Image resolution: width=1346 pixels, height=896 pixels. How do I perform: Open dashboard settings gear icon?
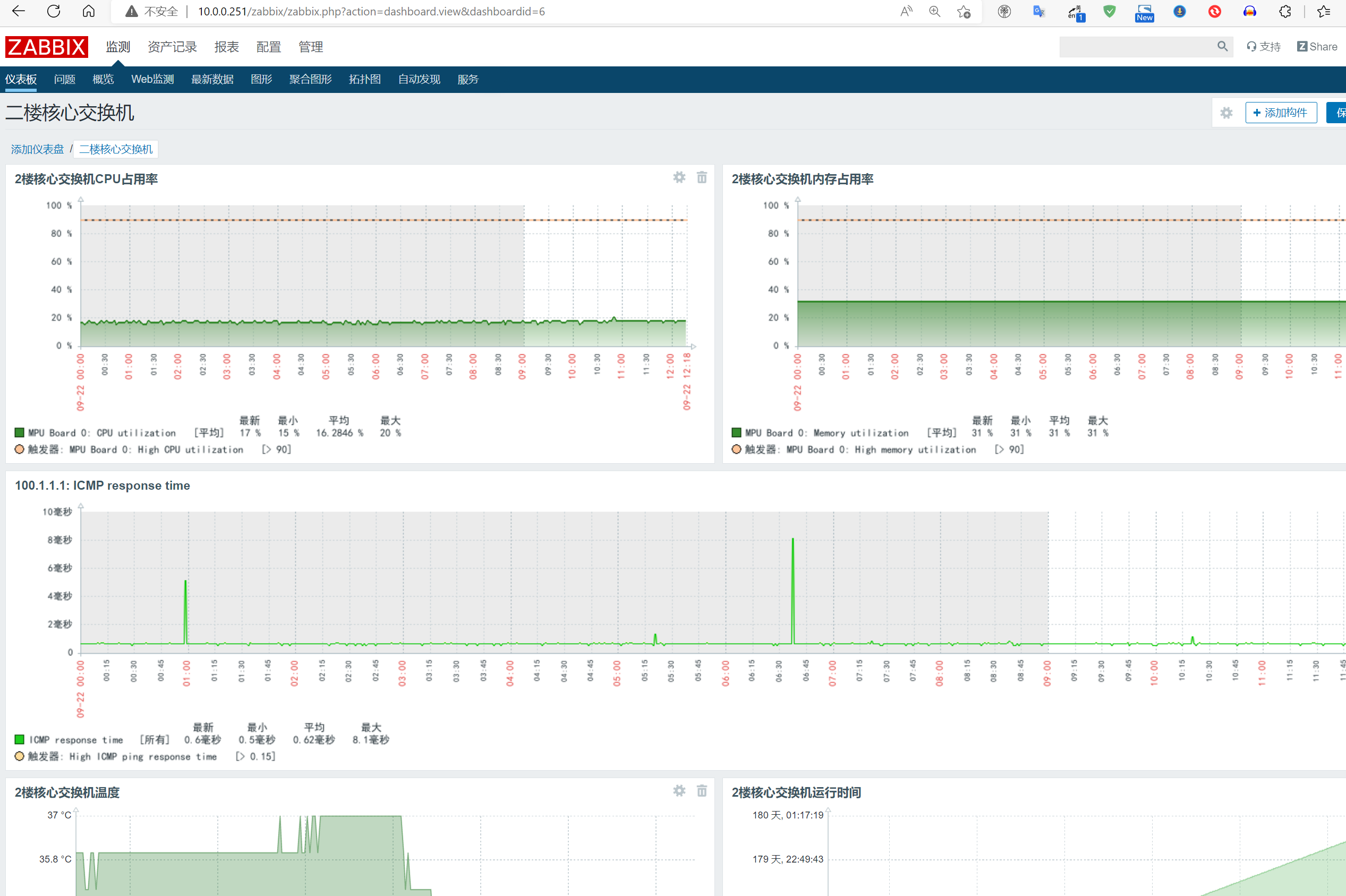click(1226, 113)
